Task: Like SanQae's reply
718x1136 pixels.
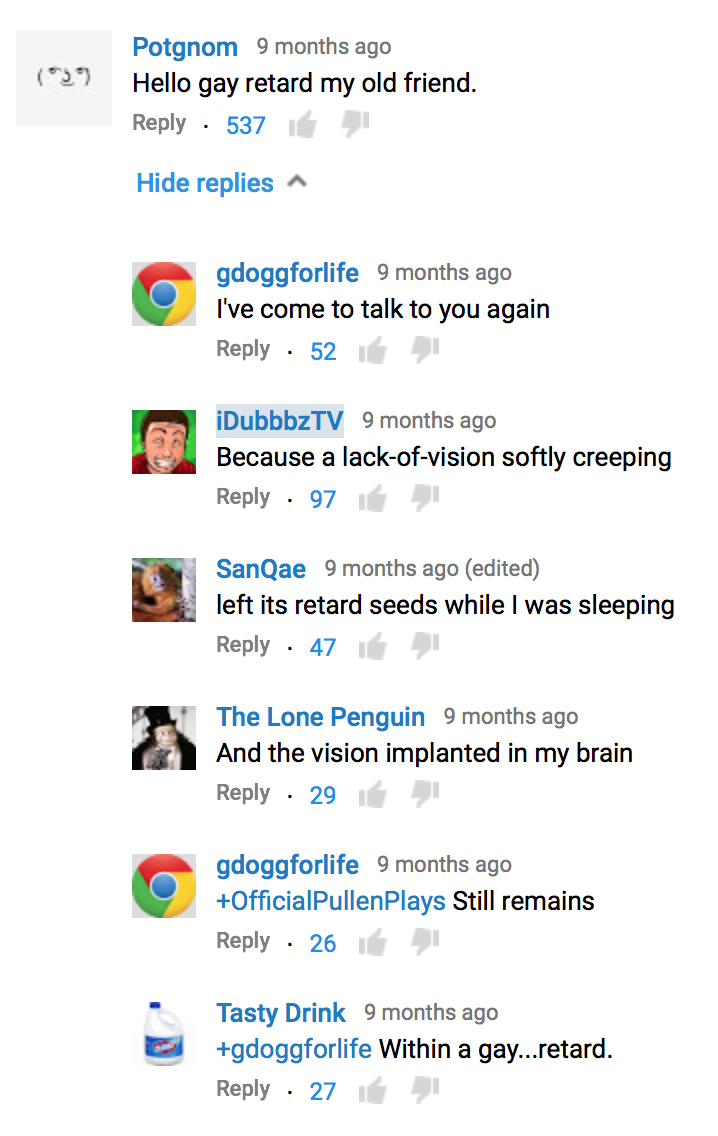Action: (x=372, y=646)
